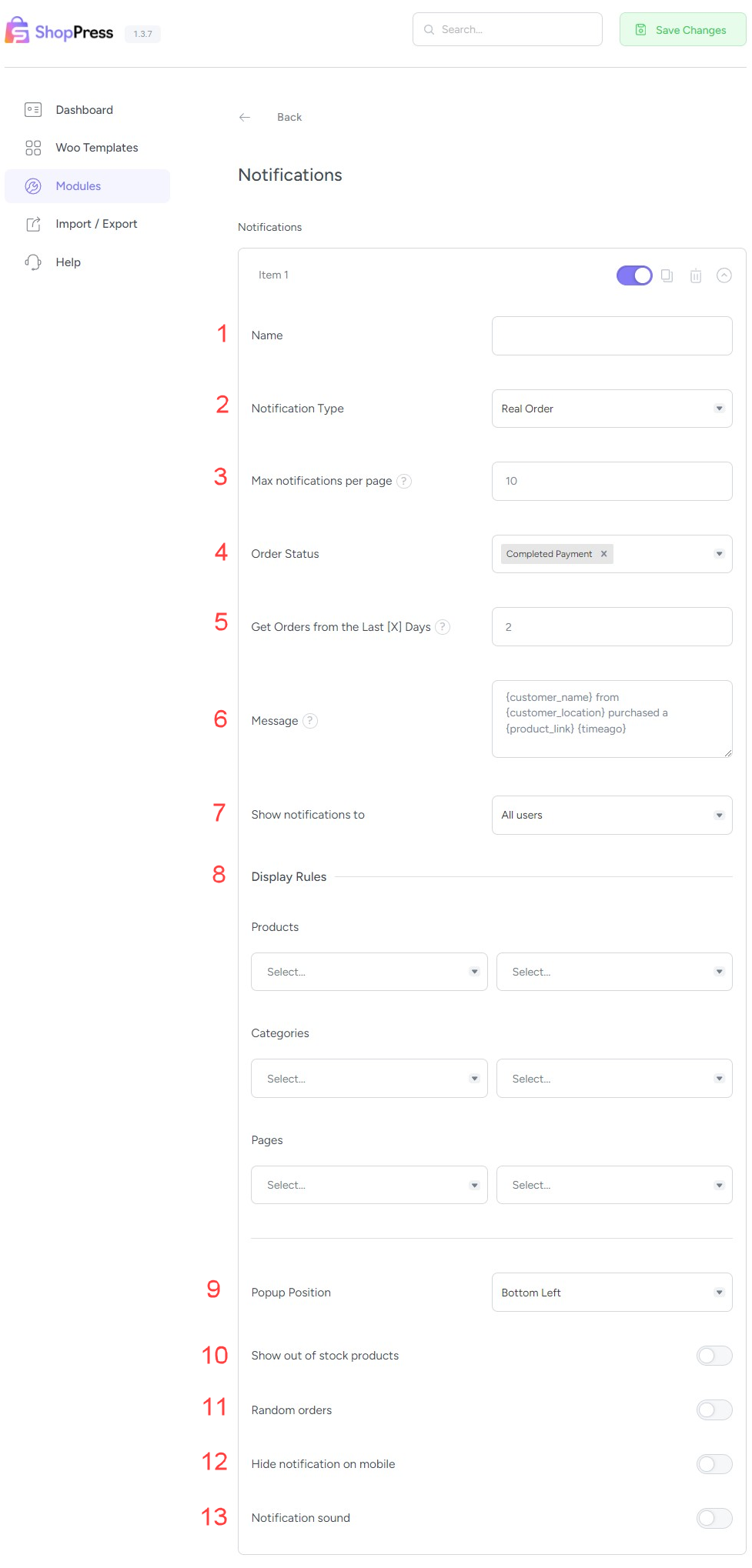Click the Save Changes button
The image size is (752, 1568).
tap(683, 30)
